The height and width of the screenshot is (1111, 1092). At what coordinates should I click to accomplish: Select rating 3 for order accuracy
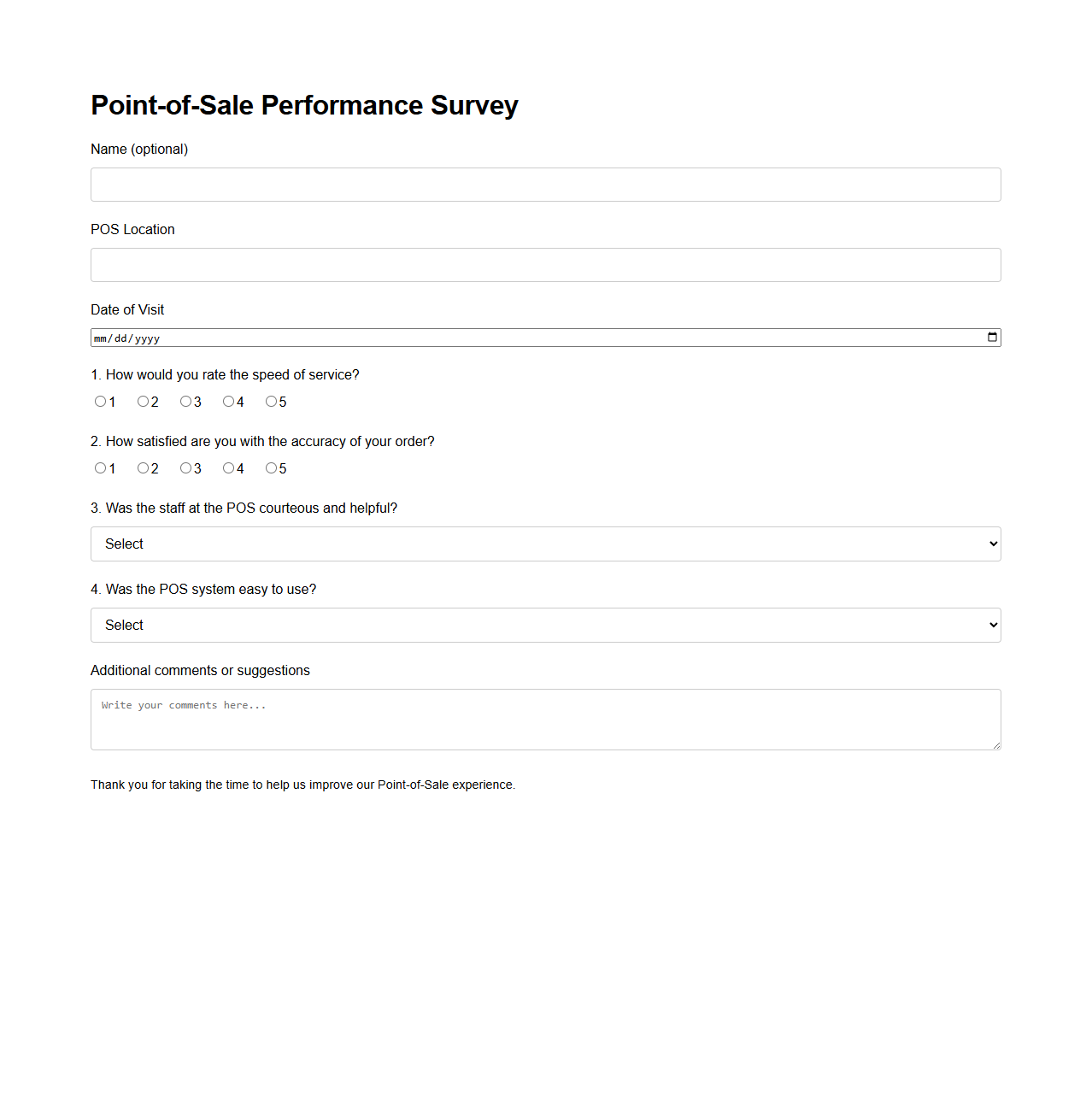pos(185,467)
